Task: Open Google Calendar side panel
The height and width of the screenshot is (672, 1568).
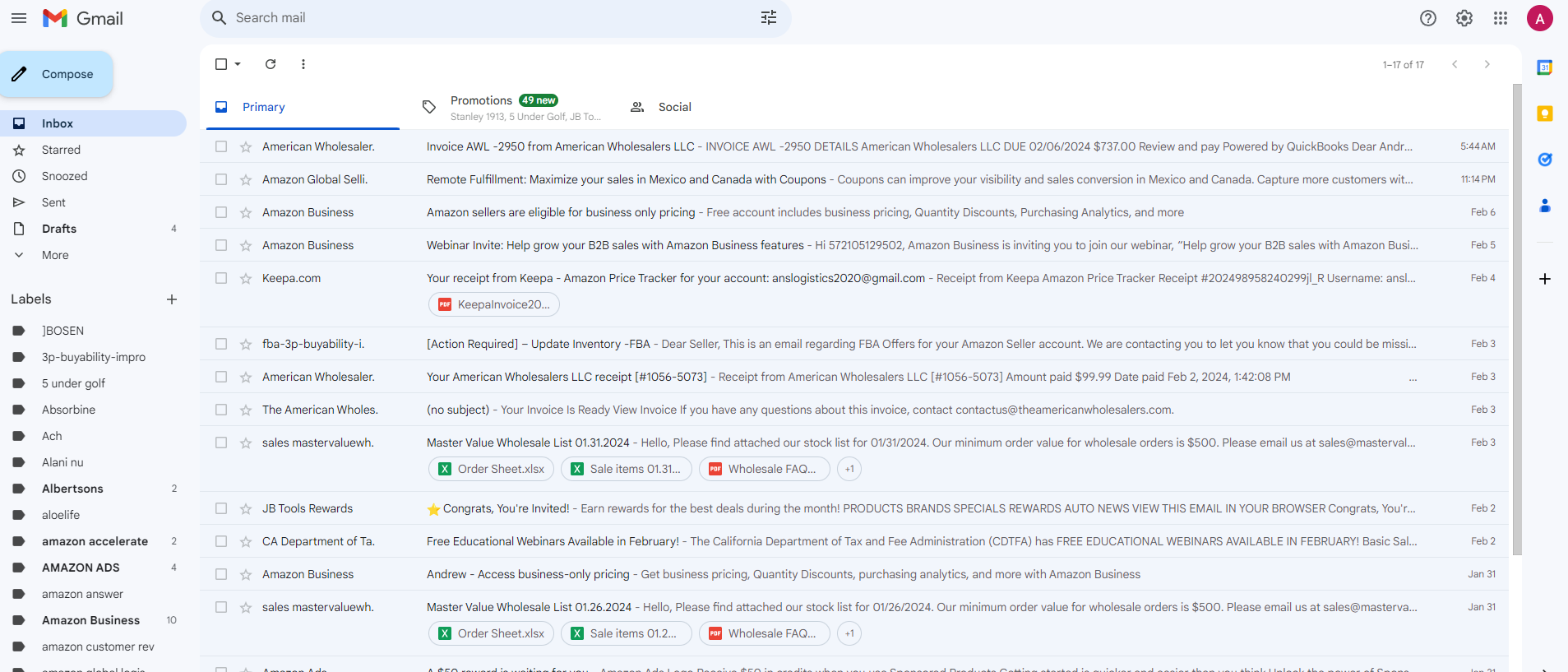Action: (1545, 67)
